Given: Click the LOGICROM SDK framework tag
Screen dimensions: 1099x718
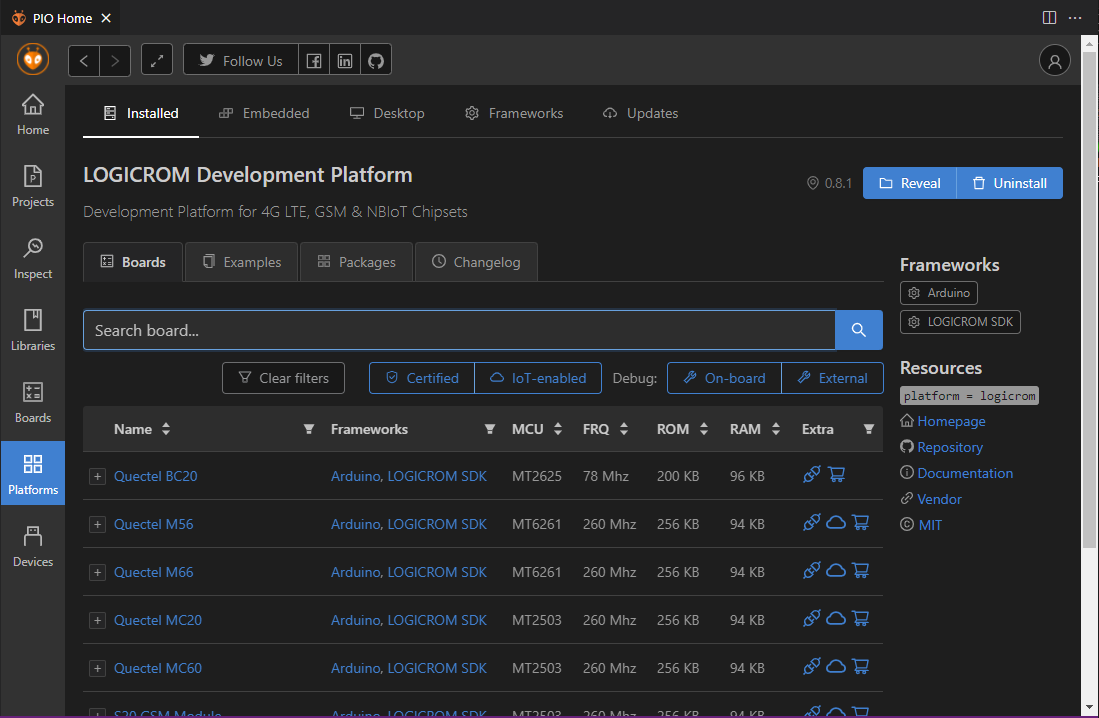Looking at the screenshot, I should 960,322.
